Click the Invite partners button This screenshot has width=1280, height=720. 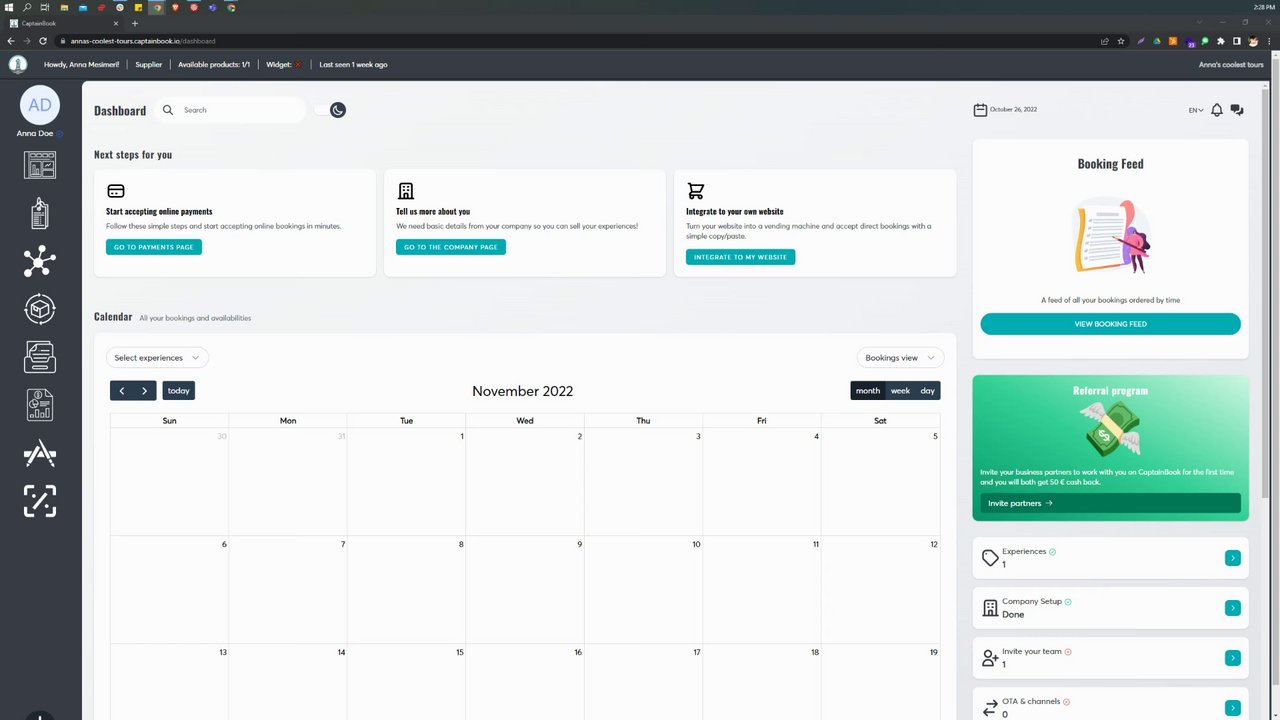pos(1110,503)
